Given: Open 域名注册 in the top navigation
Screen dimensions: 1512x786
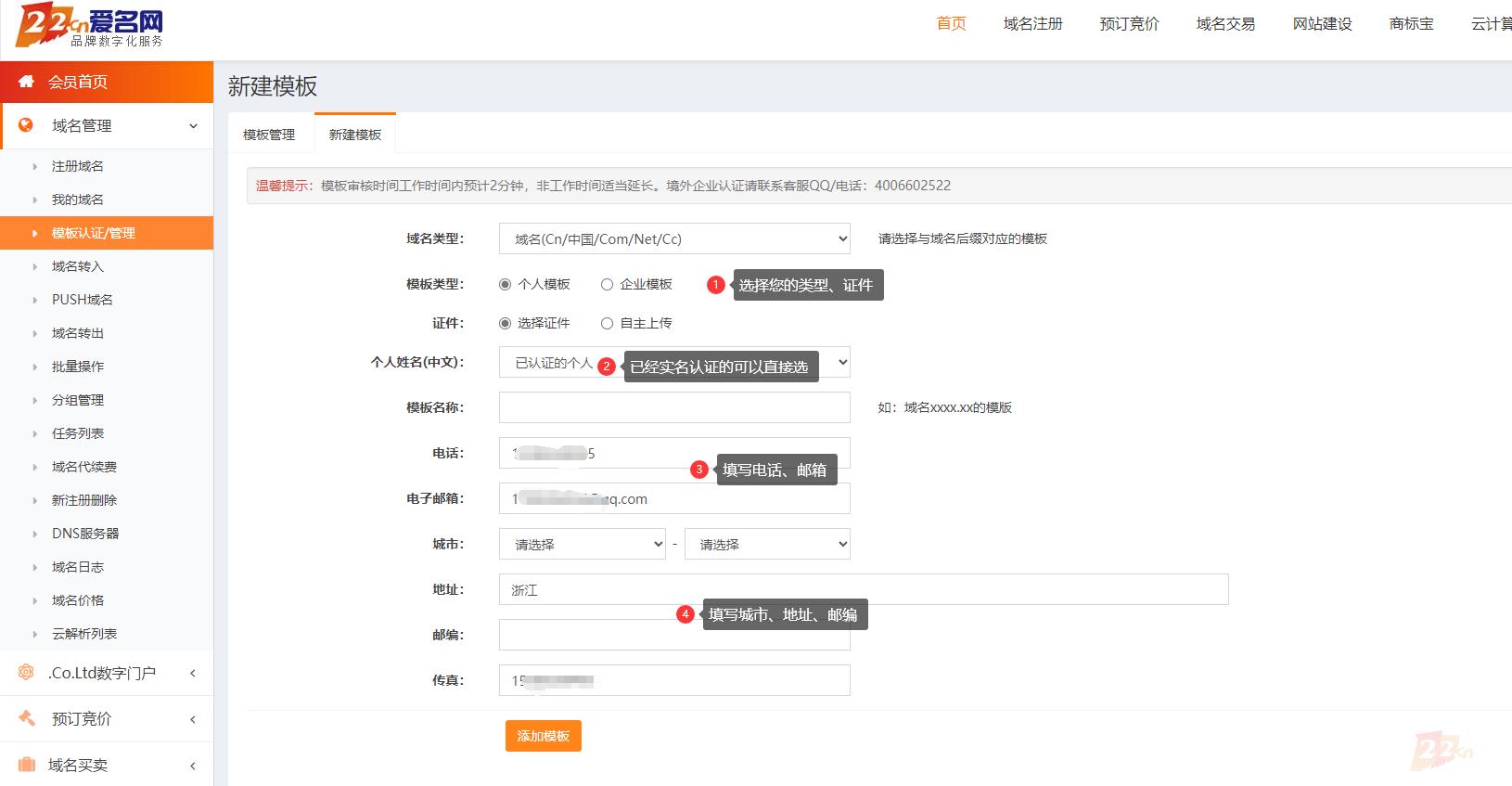Looking at the screenshot, I should [x=1032, y=24].
